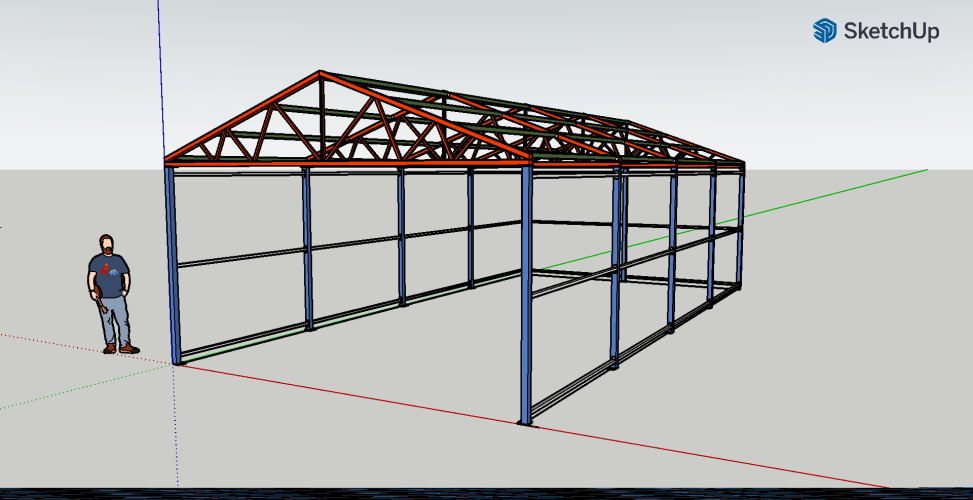Select the front-left corner blue column
Viewport: 973px width, 500px height.
[173, 265]
